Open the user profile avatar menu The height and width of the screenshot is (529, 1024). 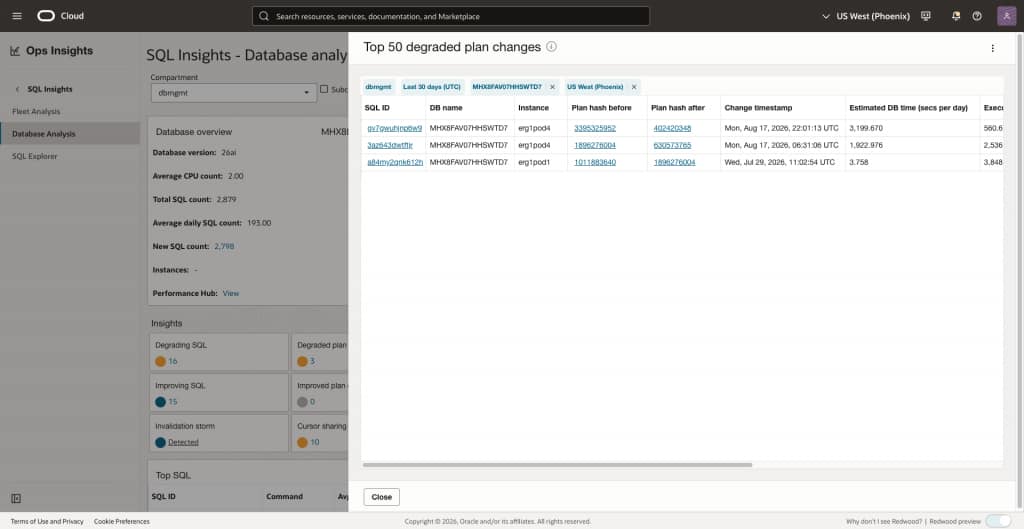[1006, 16]
